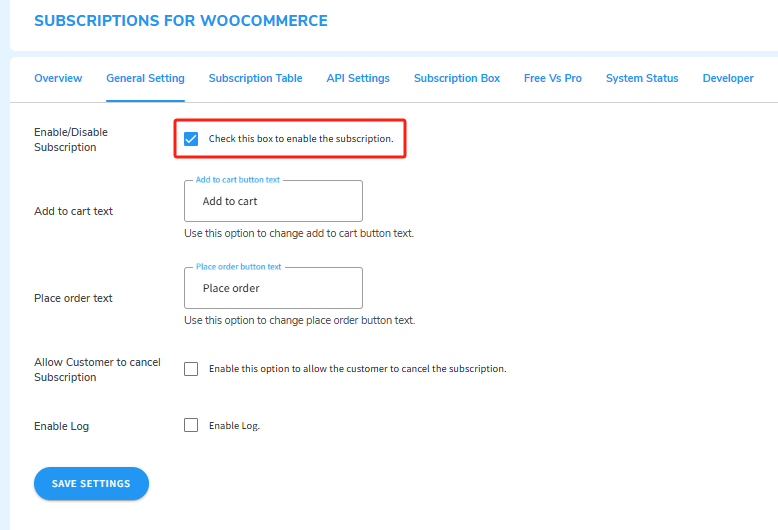The image size is (778, 530).
Task: Uncheck the enable subscription checkbox
Action: tap(191, 139)
